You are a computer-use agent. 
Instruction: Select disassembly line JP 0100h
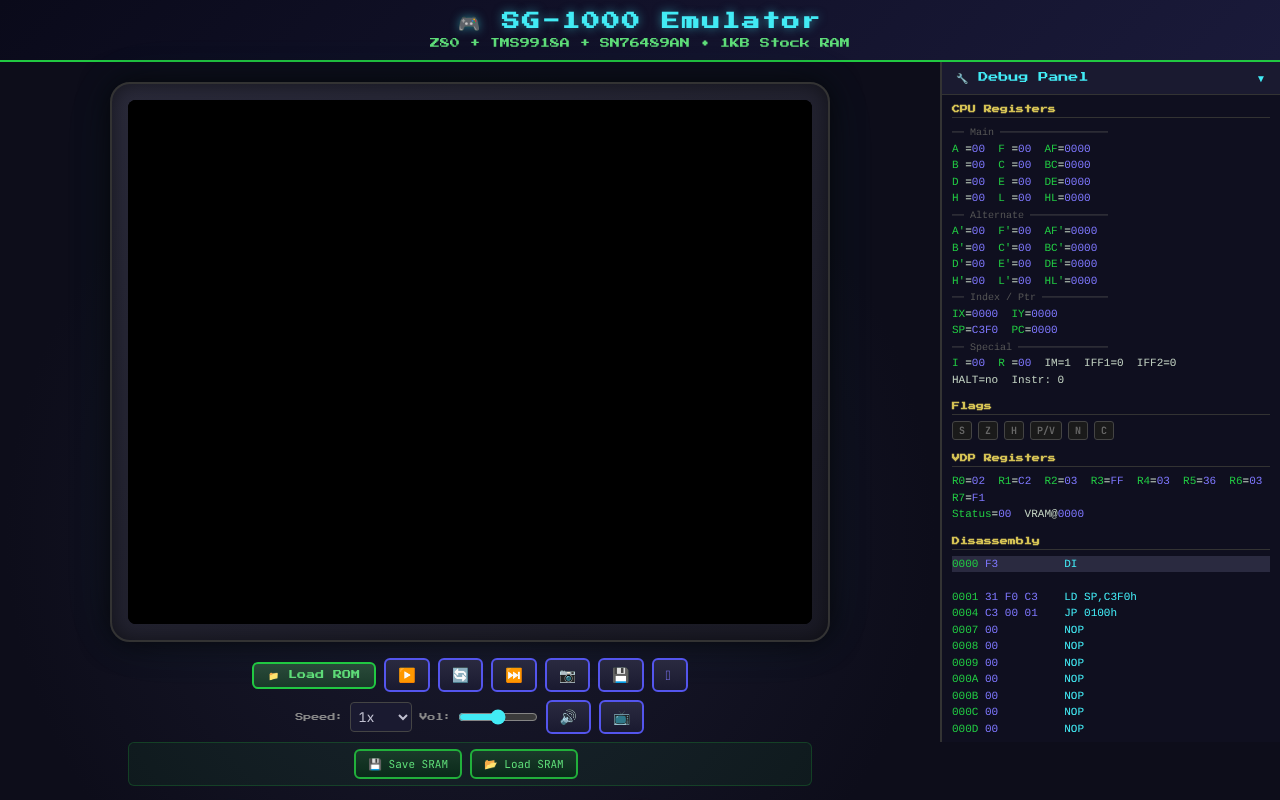(x=1111, y=613)
